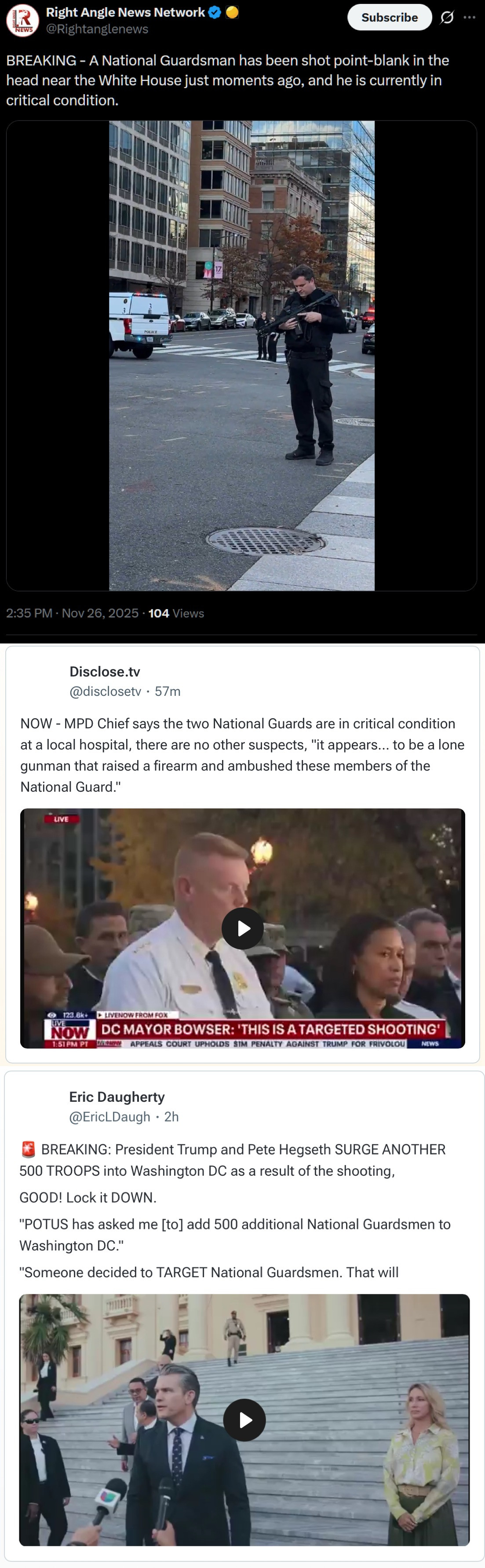Open the Disclose.tv profile name
This screenshot has height=1568, width=485.
tap(105, 671)
